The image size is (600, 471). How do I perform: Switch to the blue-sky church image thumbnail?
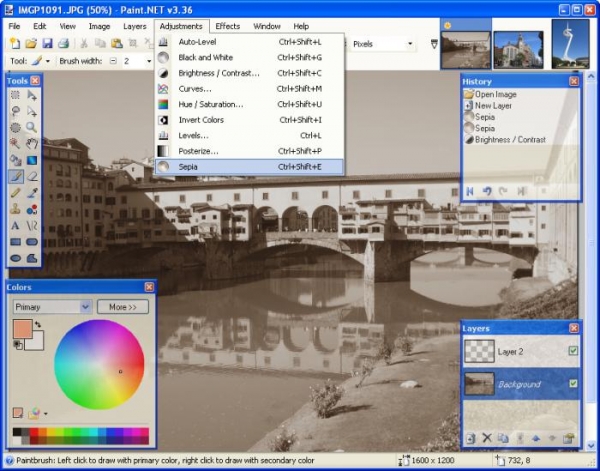pyautogui.click(x=518, y=50)
